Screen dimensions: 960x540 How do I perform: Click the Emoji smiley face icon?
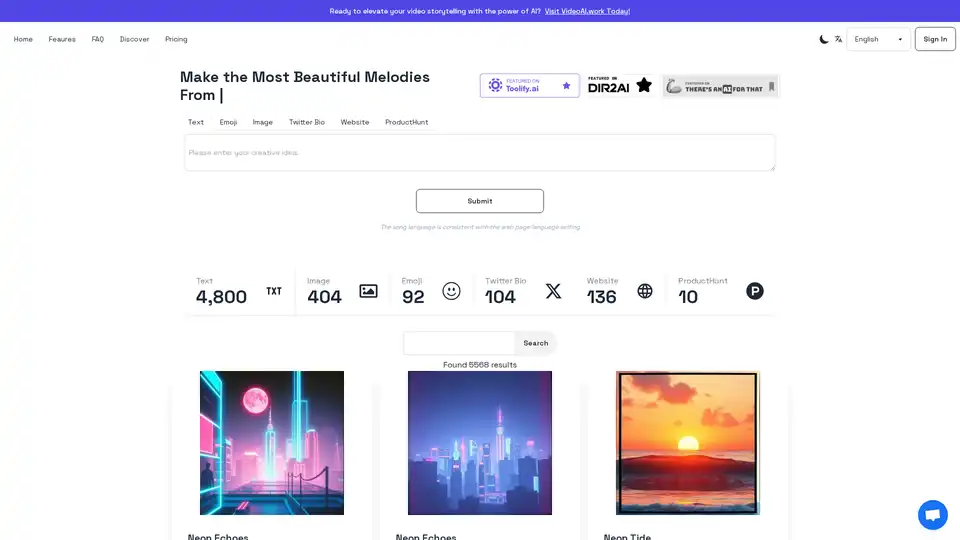click(451, 291)
